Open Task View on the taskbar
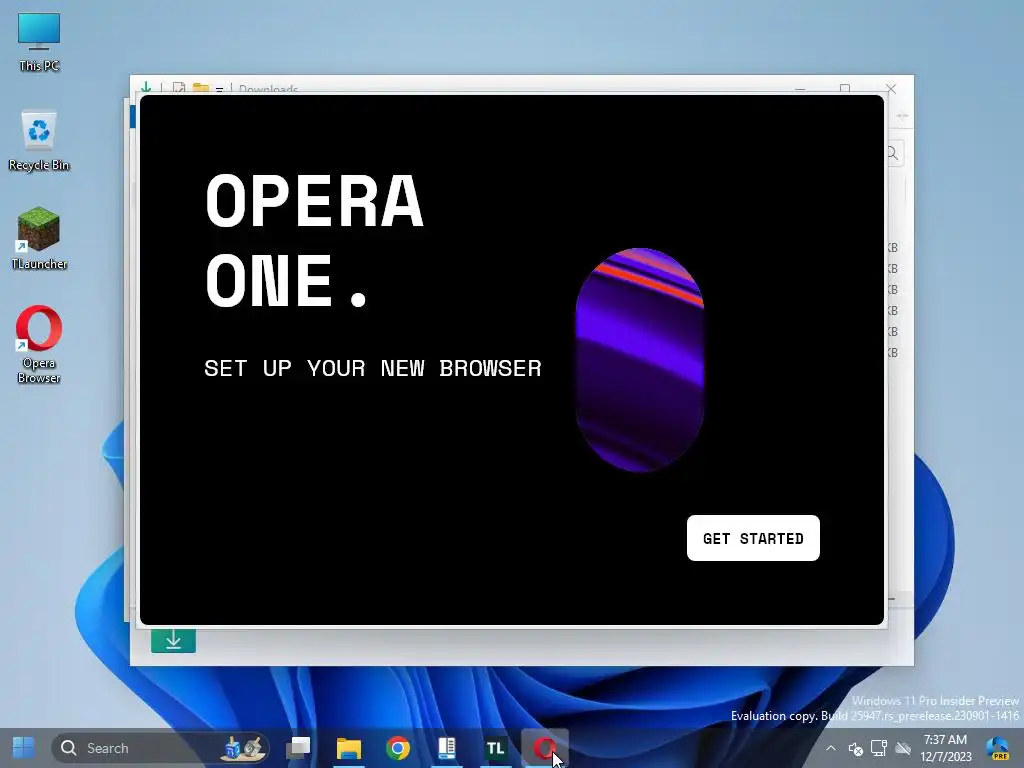Image resolution: width=1024 pixels, height=768 pixels. 299,748
